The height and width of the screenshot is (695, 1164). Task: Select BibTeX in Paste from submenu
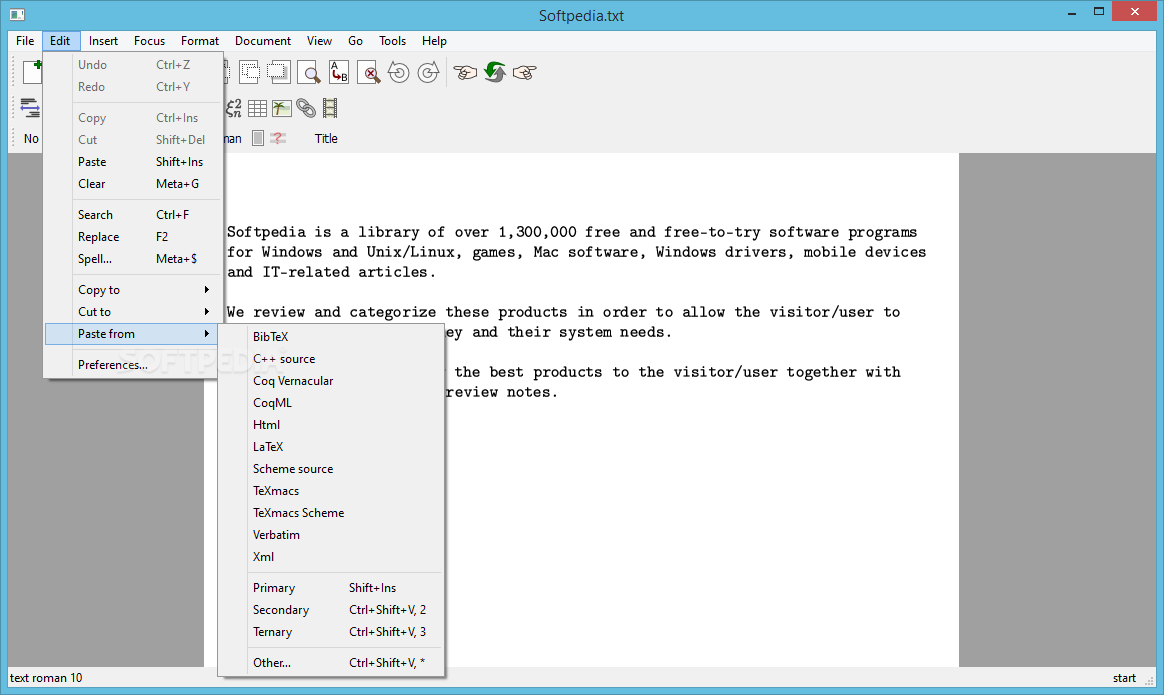pos(331,336)
